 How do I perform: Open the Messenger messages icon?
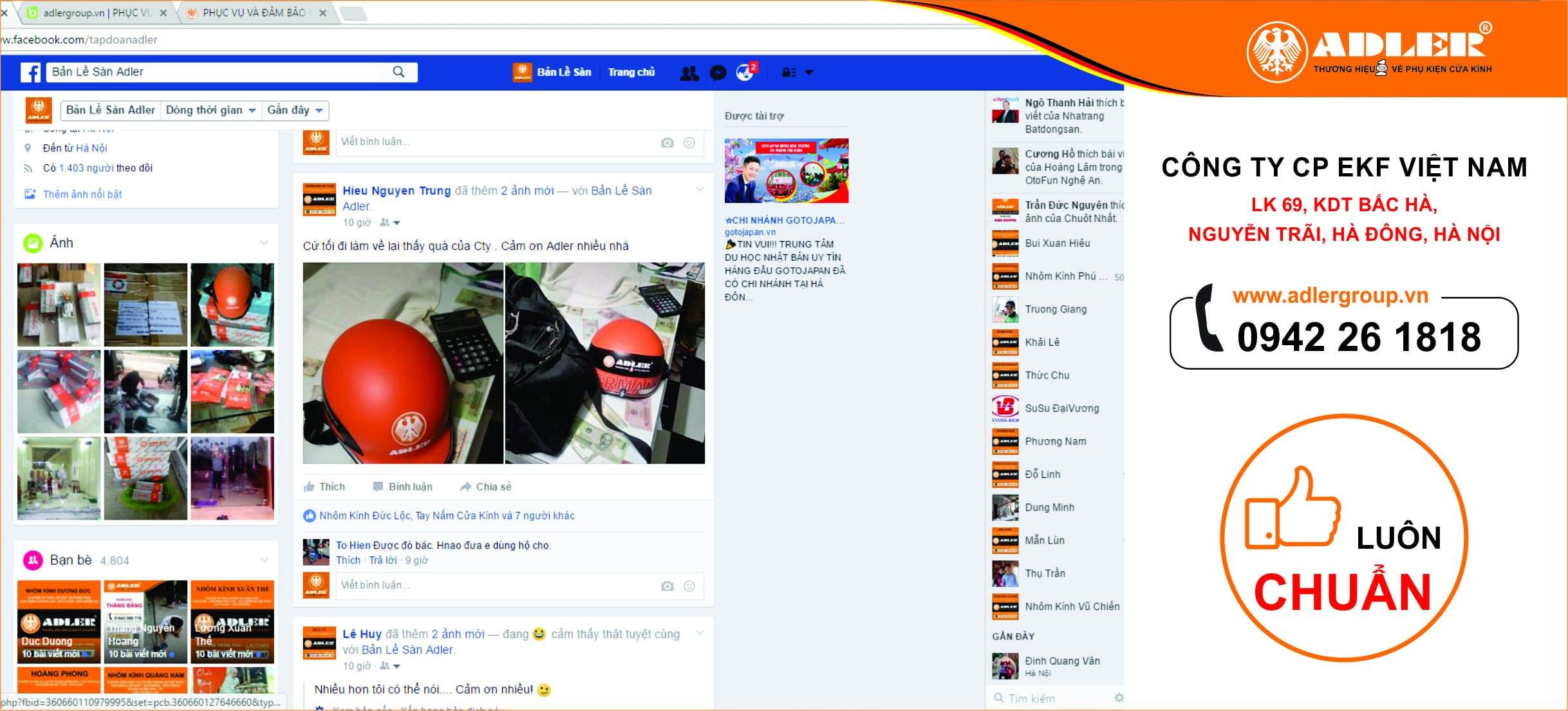[x=718, y=73]
